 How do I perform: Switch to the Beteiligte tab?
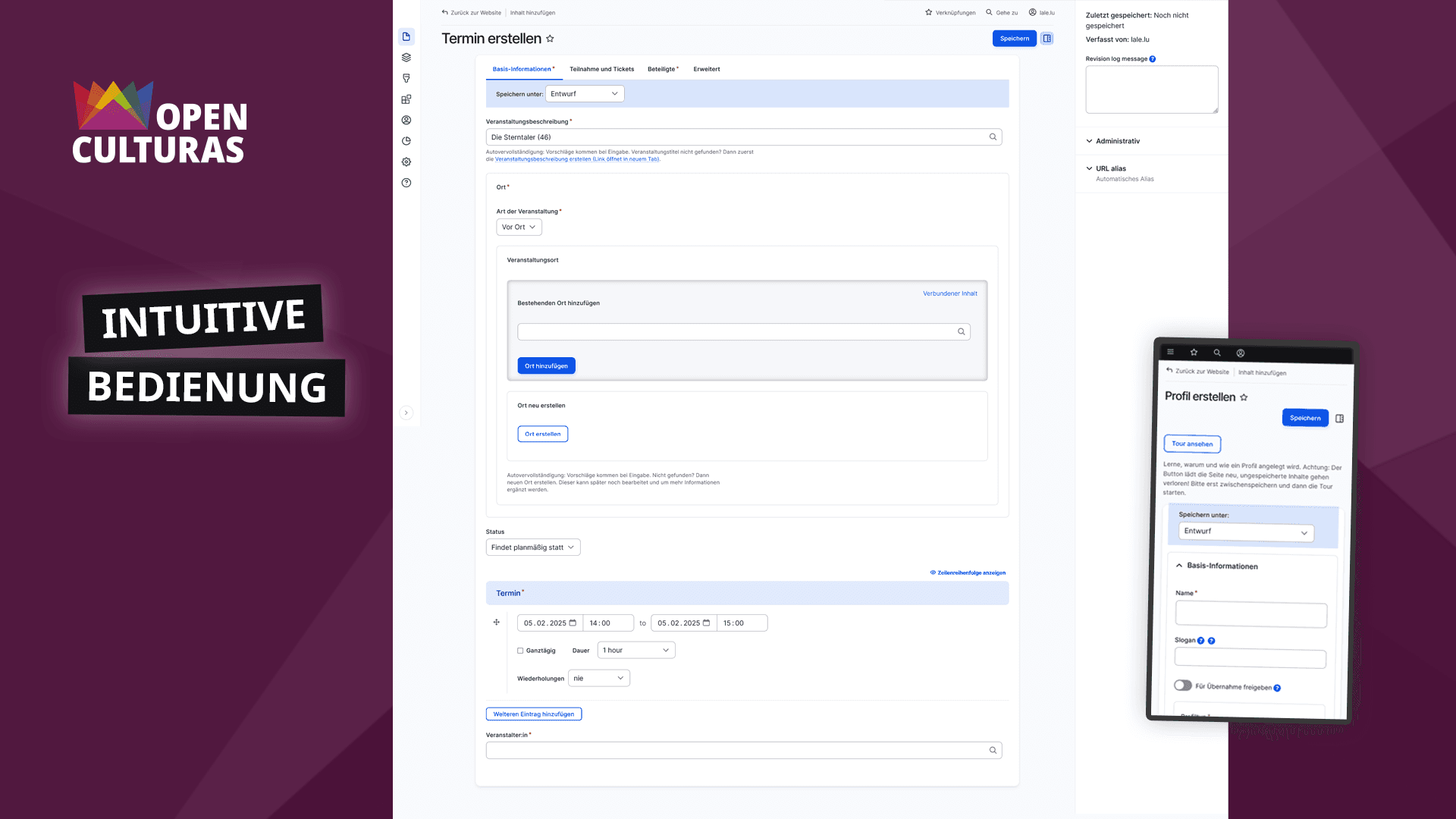662,69
